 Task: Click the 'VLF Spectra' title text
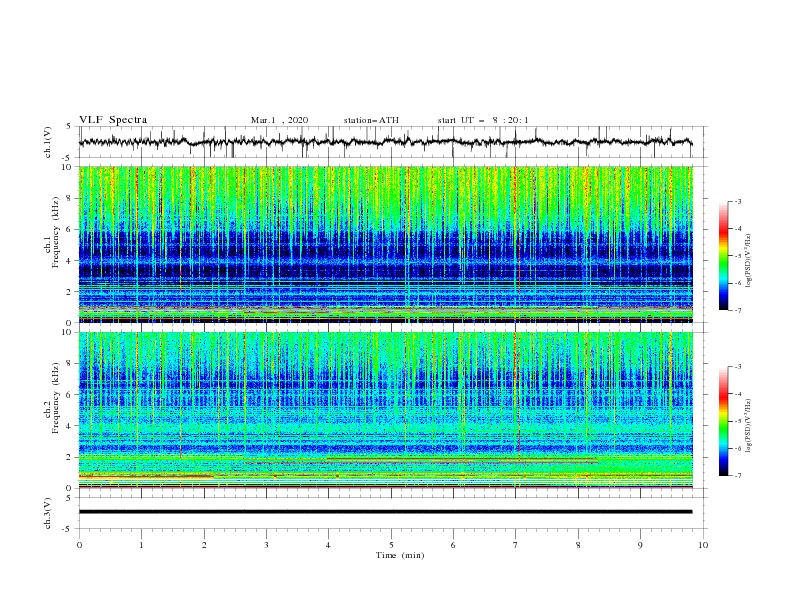click(113, 120)
